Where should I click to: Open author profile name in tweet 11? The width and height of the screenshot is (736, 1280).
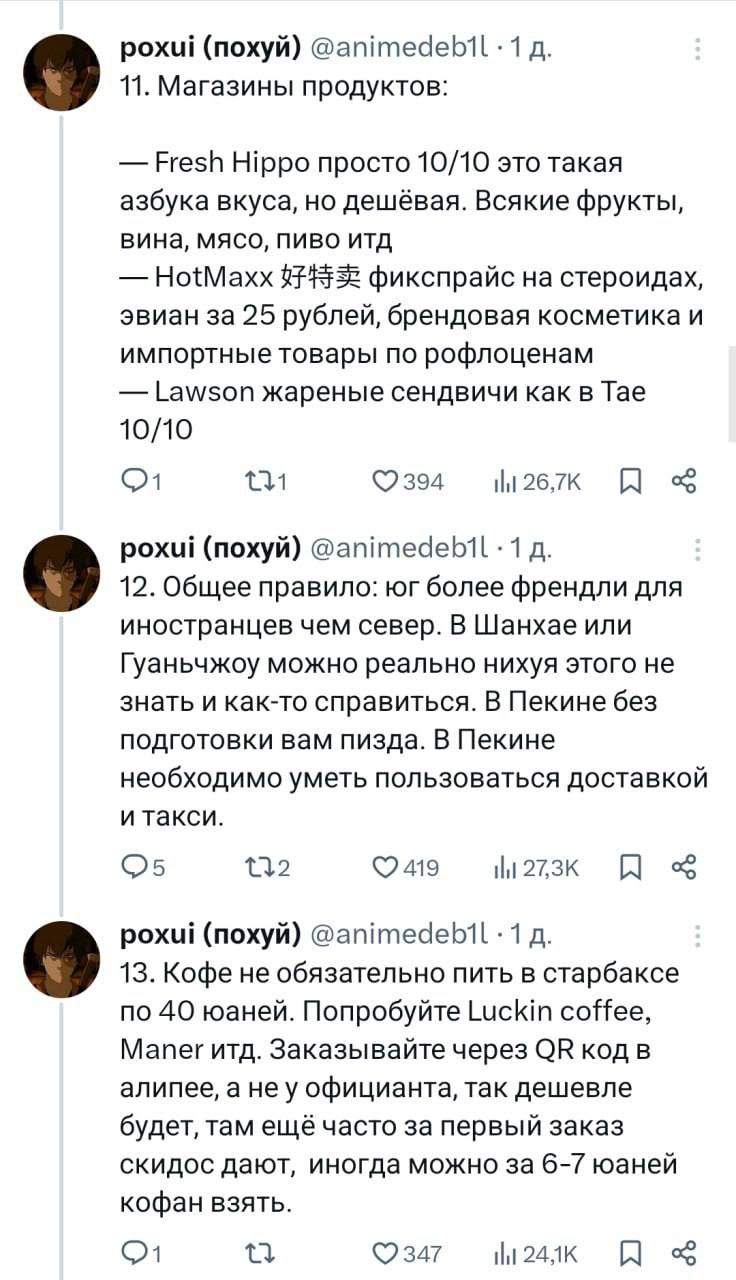coord(210,47)
